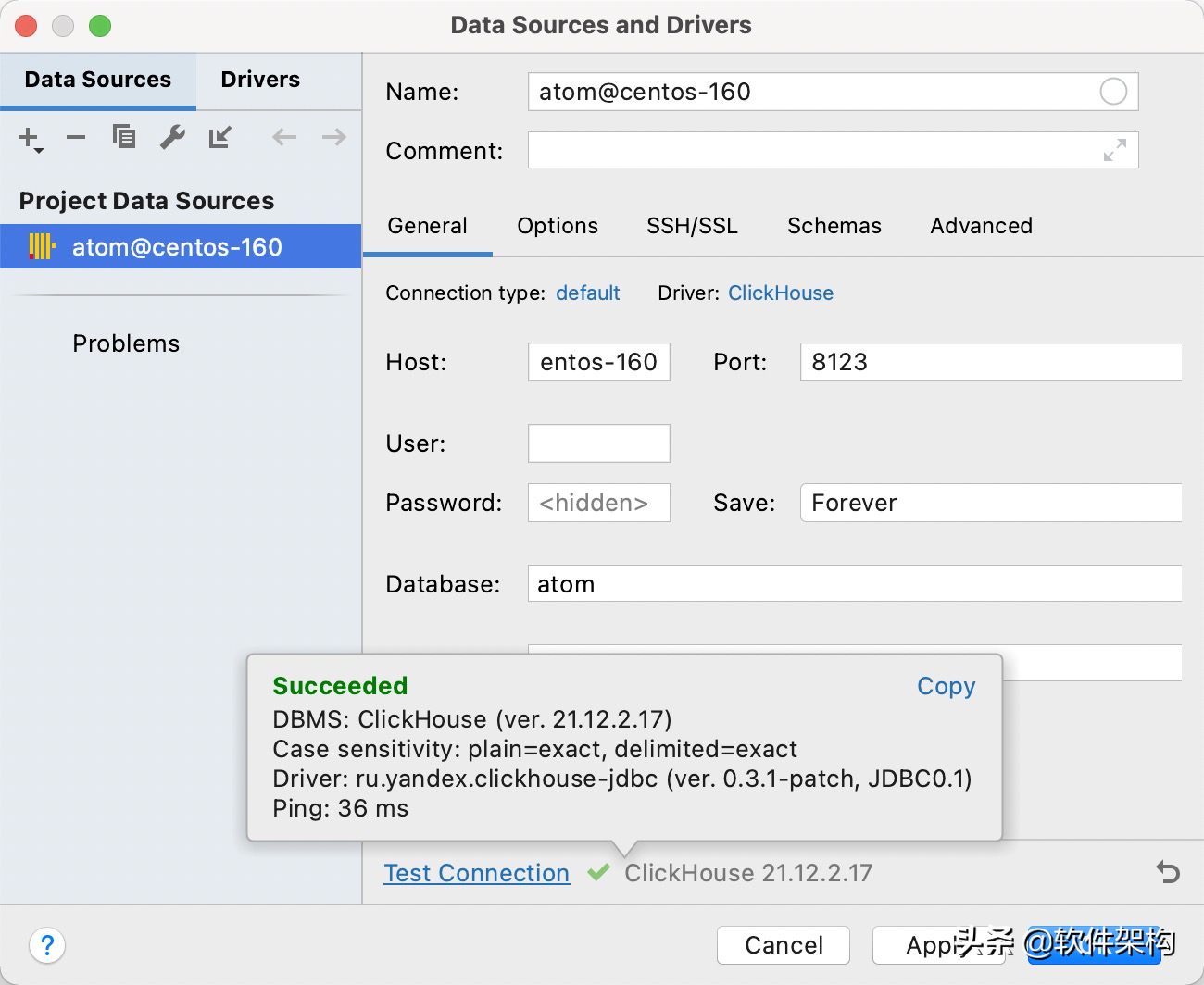Click the green success checkmark icon
The image size is (1204, 985).
(599, 872)
